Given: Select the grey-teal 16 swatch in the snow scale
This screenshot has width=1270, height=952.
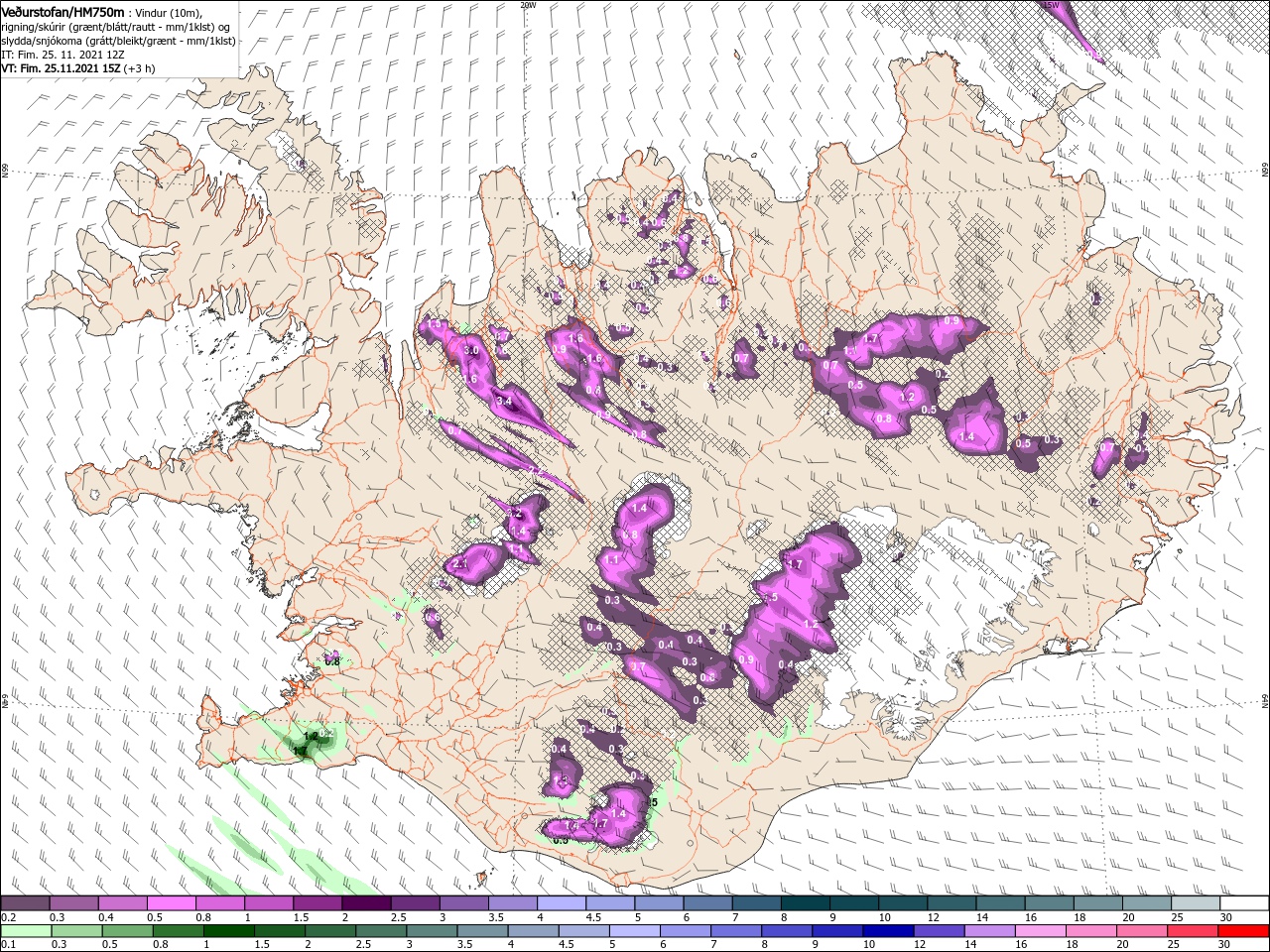Looking at the screenshot, I should point(1050,903).
